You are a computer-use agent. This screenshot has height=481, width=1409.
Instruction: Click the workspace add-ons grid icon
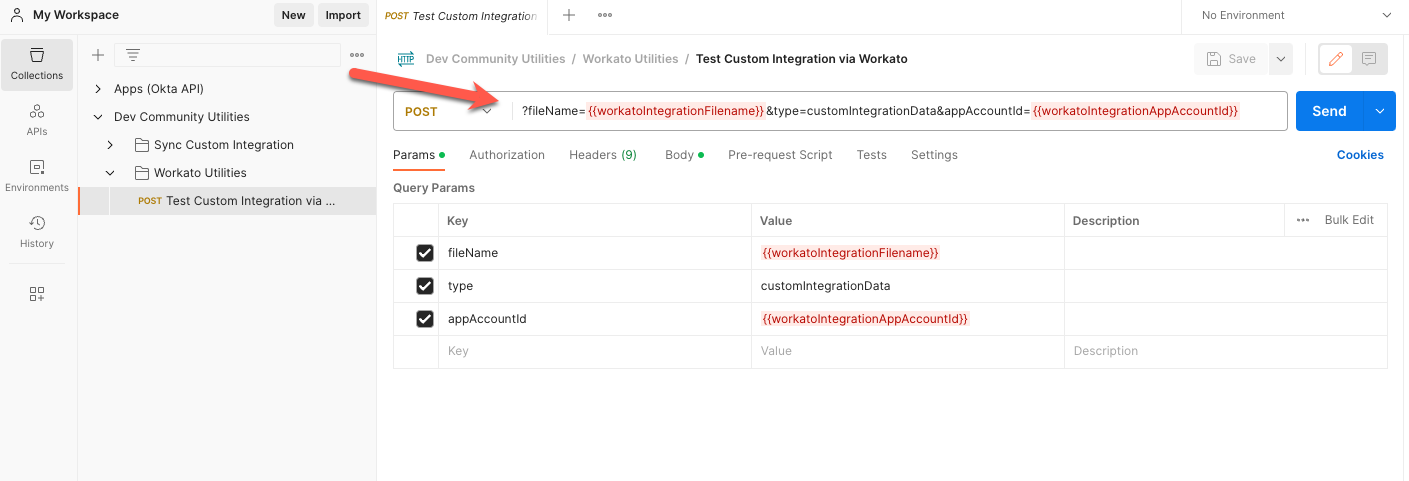pyautogui.click(x=37, y=294)
